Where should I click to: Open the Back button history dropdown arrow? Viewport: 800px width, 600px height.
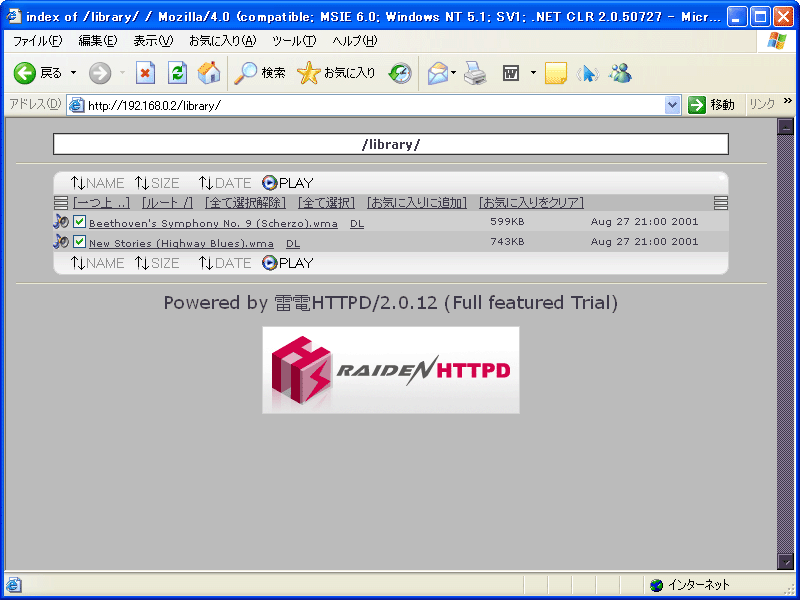tap(73, 73)
